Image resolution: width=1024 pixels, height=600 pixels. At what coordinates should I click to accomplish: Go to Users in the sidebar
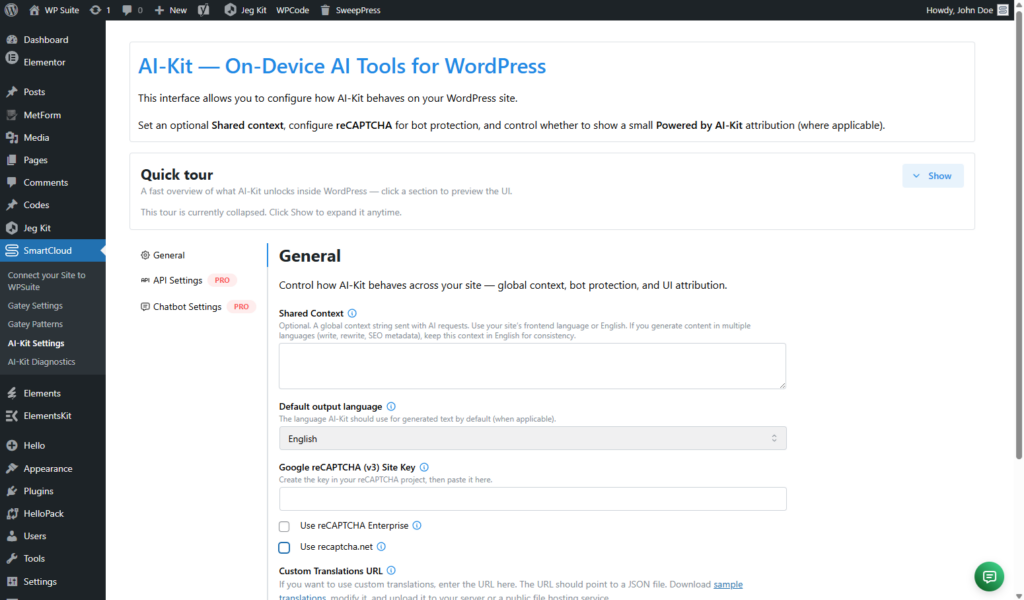[x=35, y=536]
